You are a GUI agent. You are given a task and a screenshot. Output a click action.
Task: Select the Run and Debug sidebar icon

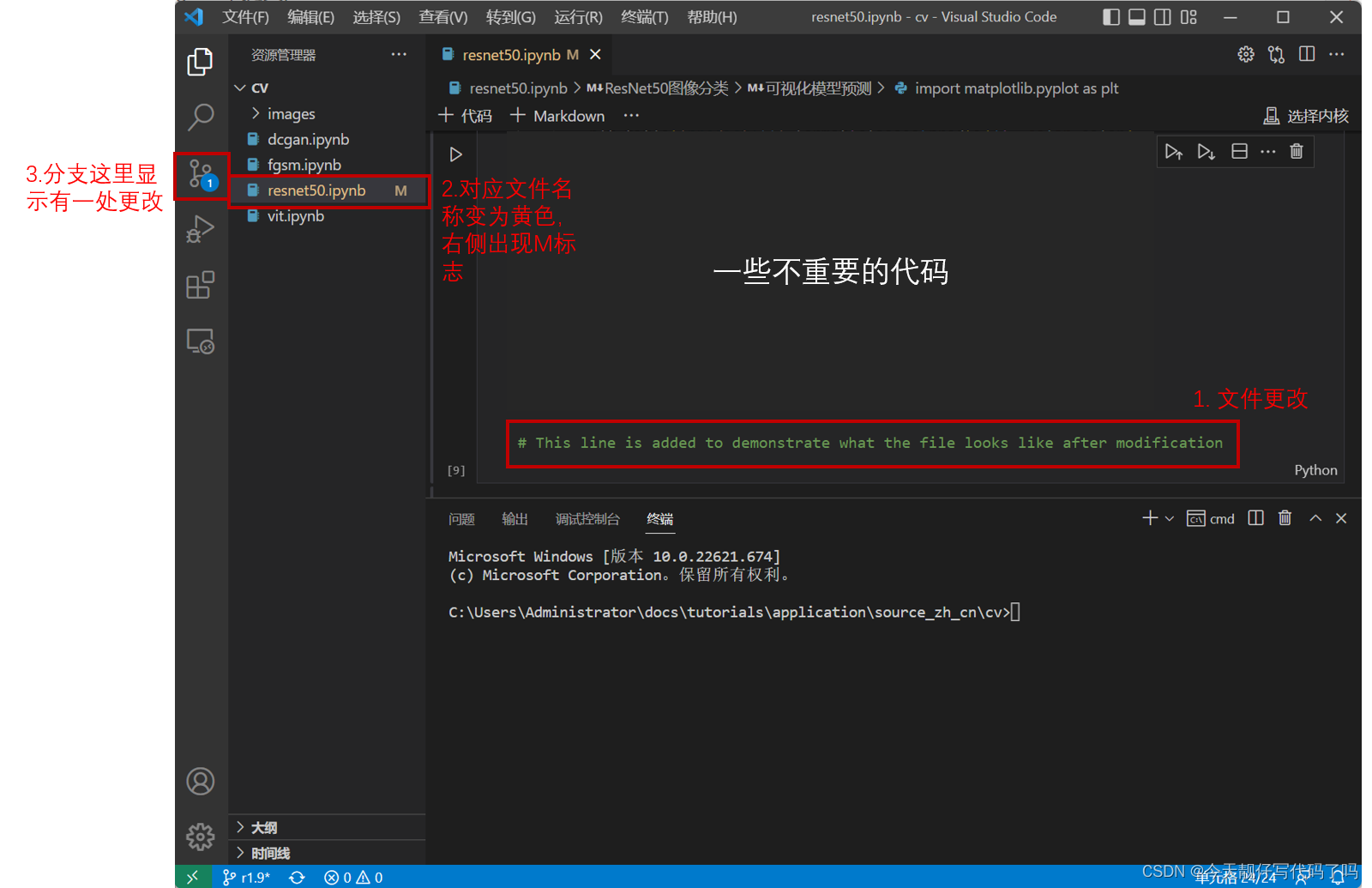[x=201, y=229]
